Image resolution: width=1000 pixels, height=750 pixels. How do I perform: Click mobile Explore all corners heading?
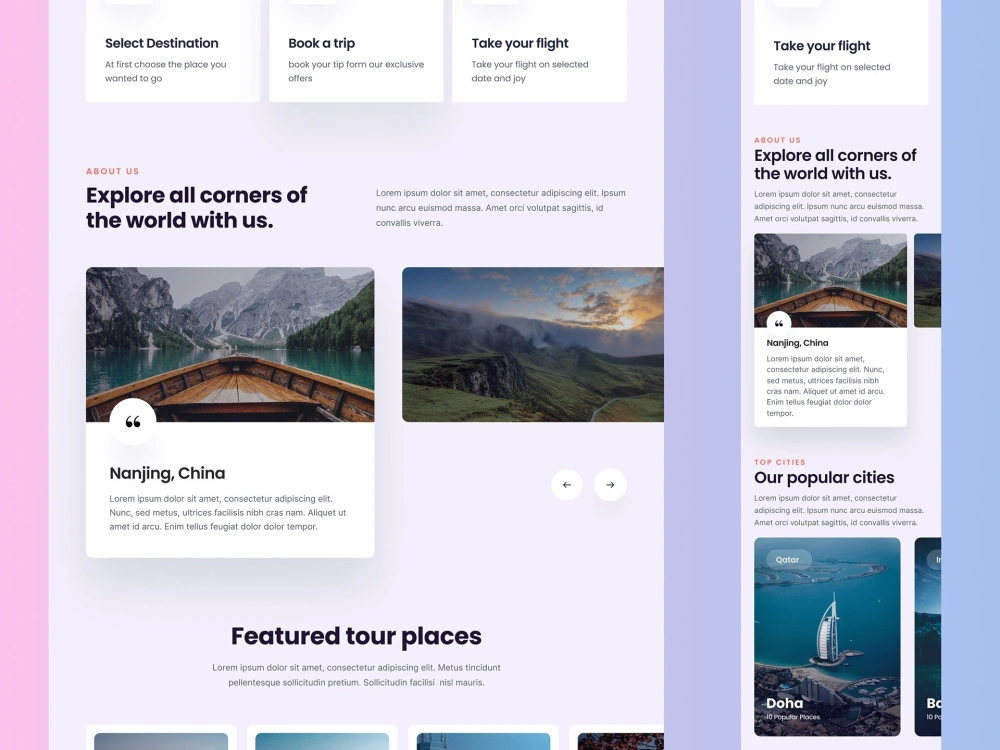click(x=835, y=165)
